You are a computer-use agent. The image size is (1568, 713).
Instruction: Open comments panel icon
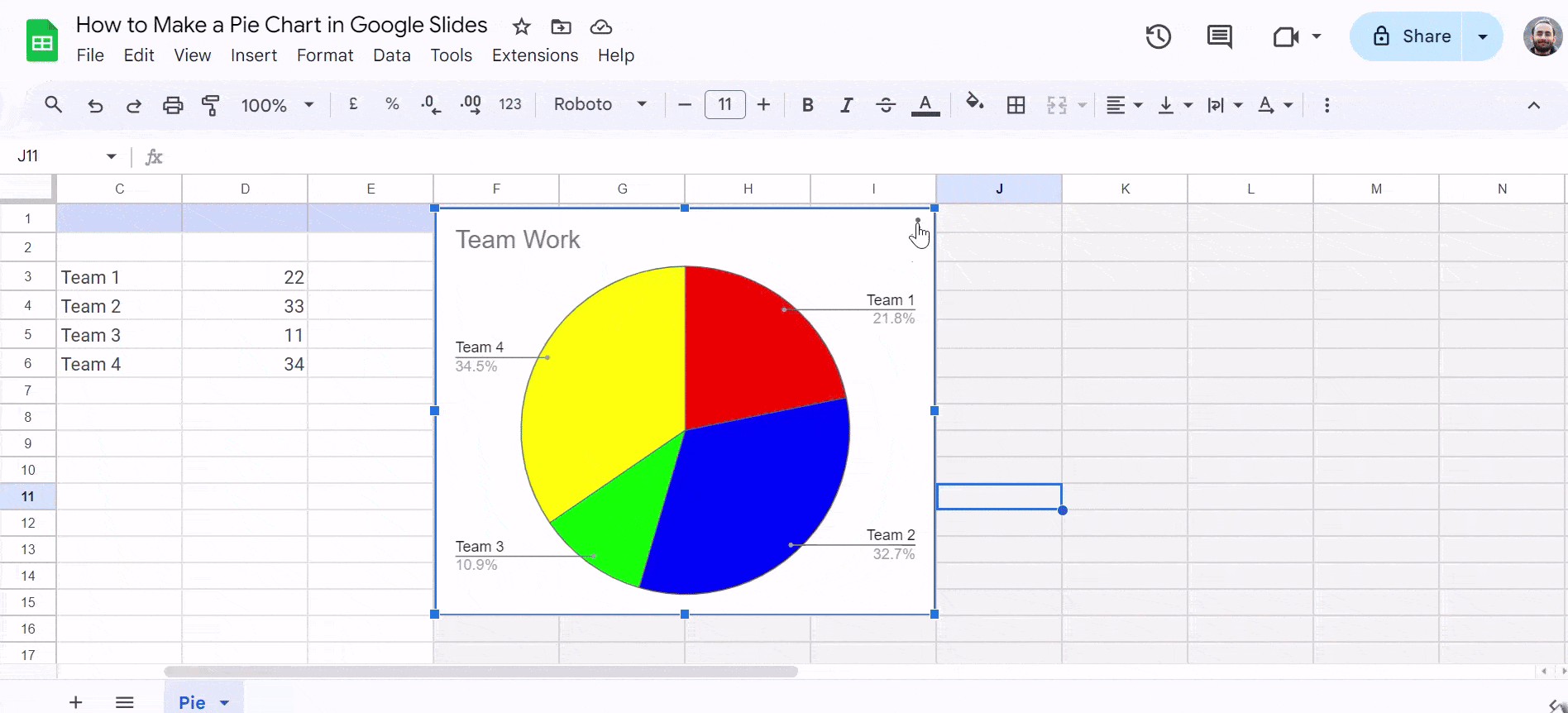pos(1220,36)
